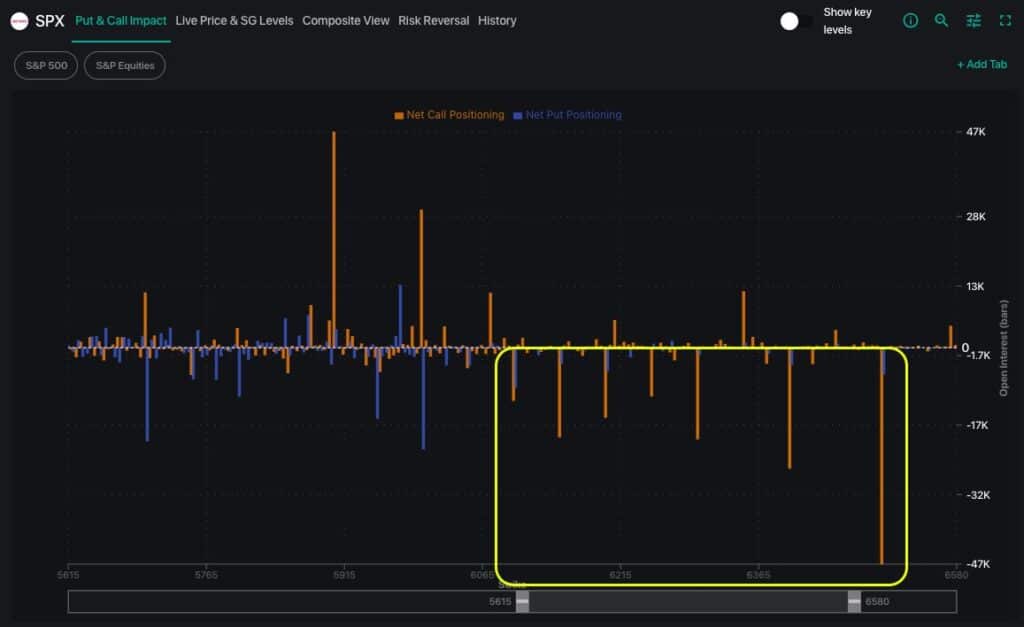Screen dimensions: 1024x627
Task: Select the S&P 500 chip
Action: 46,66
